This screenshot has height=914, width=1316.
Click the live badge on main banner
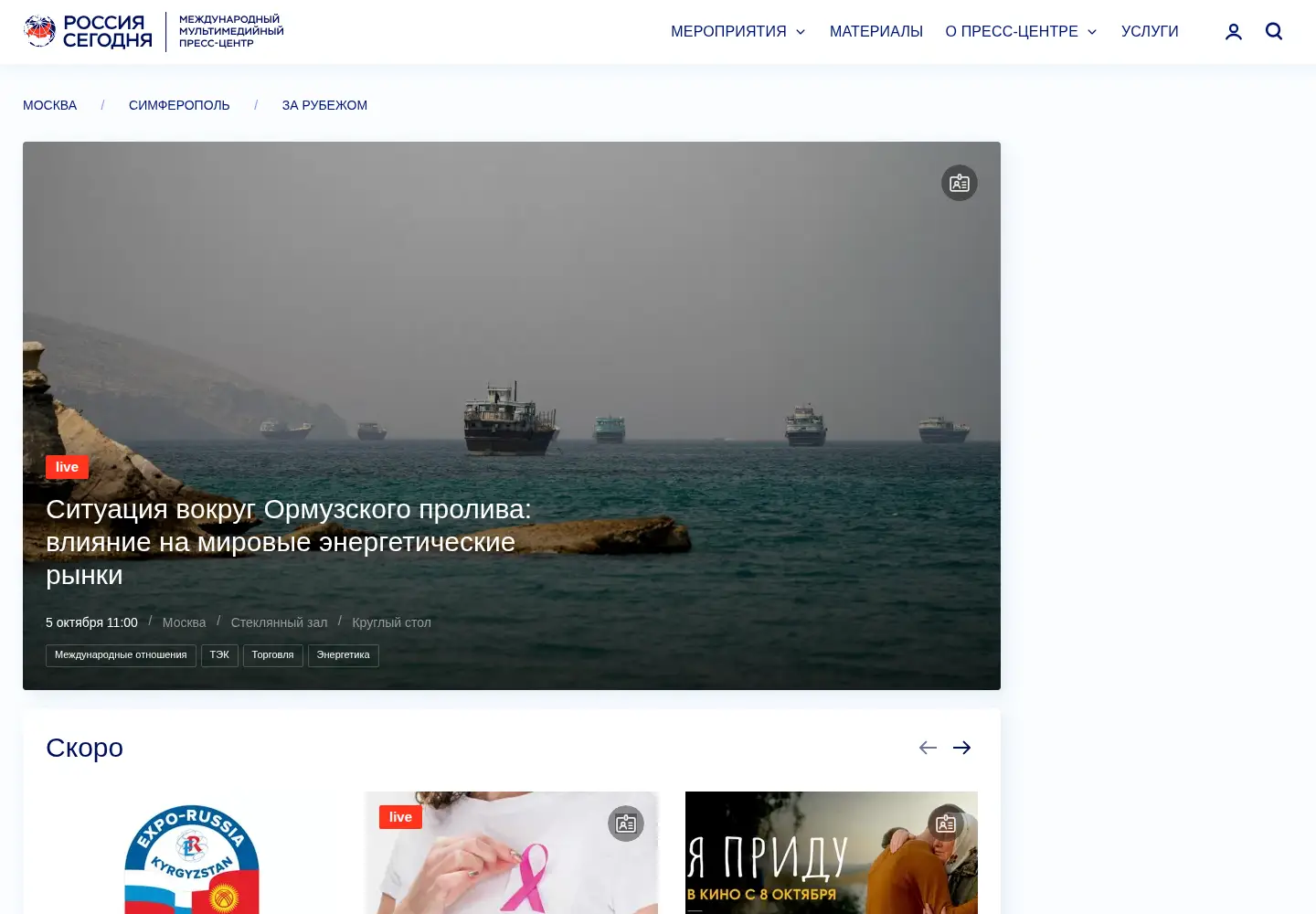pyautogui.click(x=67, y=467)
